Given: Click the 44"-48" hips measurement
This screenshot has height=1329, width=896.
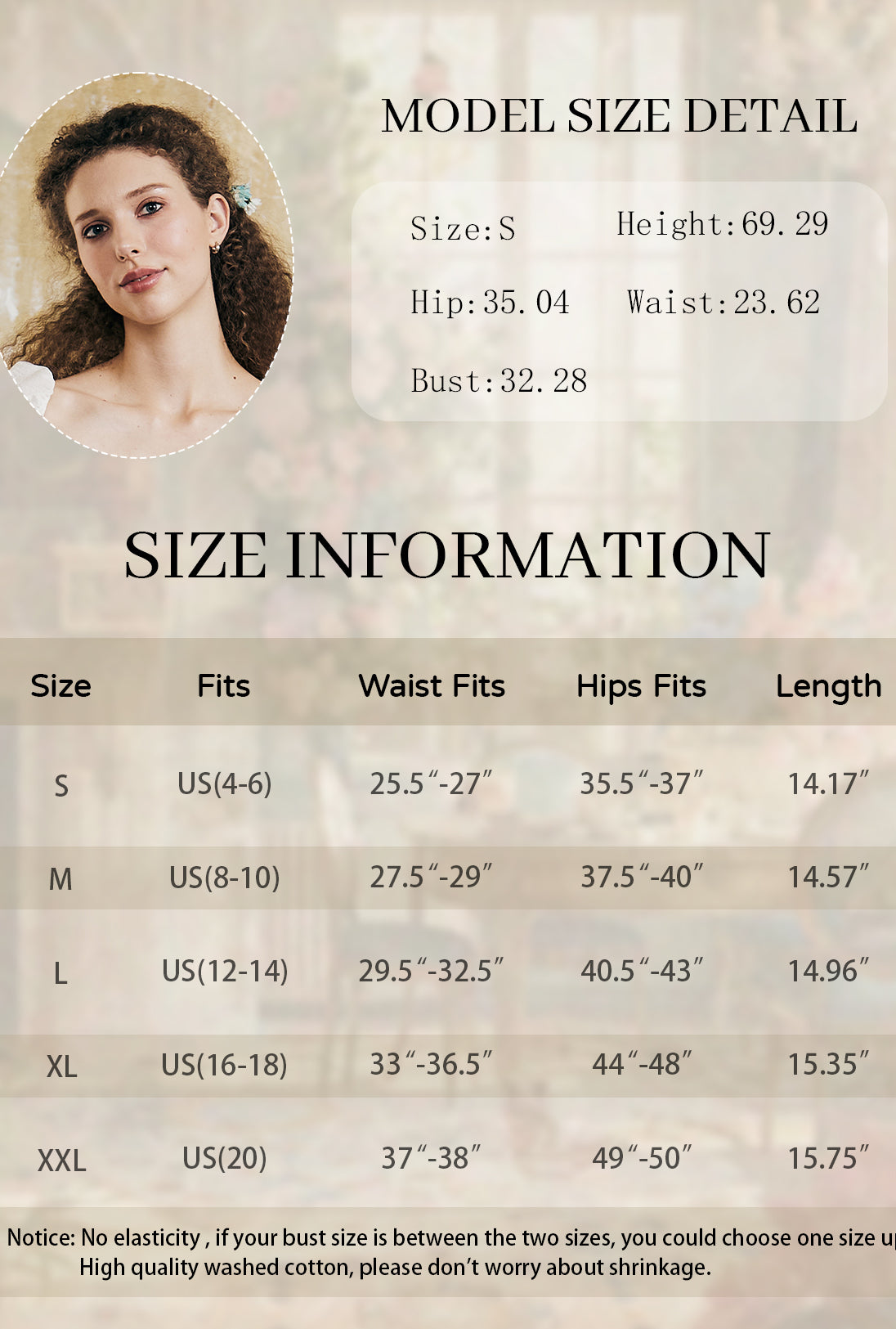Looking at the screenshot, I should (642, 1064).
